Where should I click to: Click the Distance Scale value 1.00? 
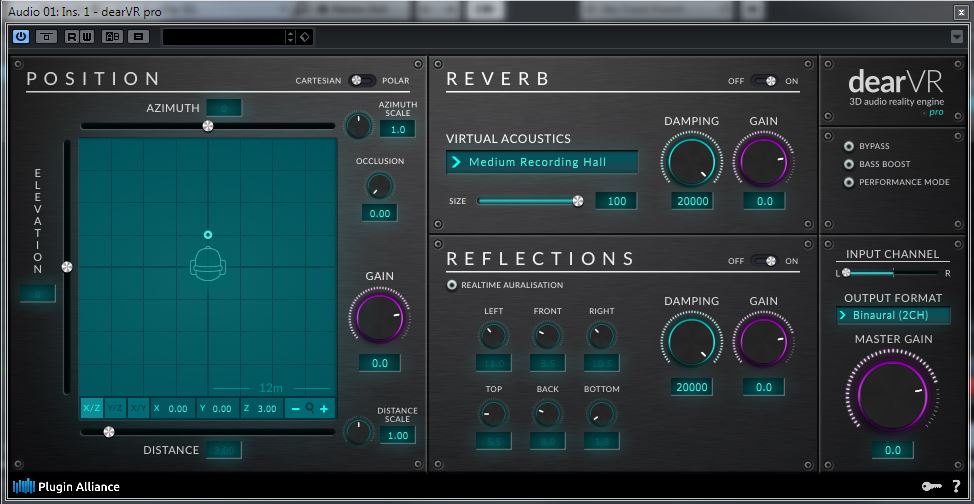(x=398, y=435)
